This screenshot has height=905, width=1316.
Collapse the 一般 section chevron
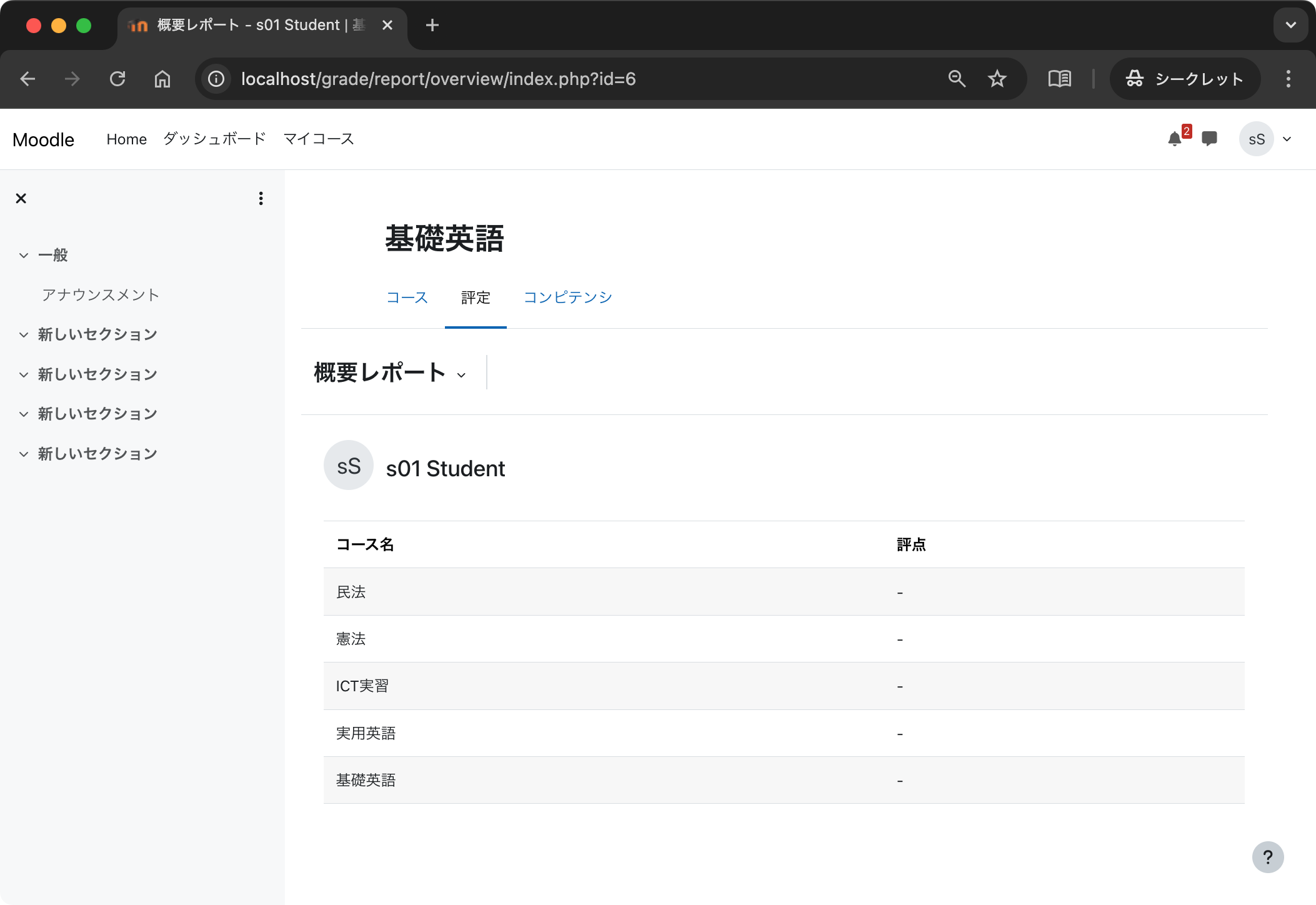tap(23, 255)
